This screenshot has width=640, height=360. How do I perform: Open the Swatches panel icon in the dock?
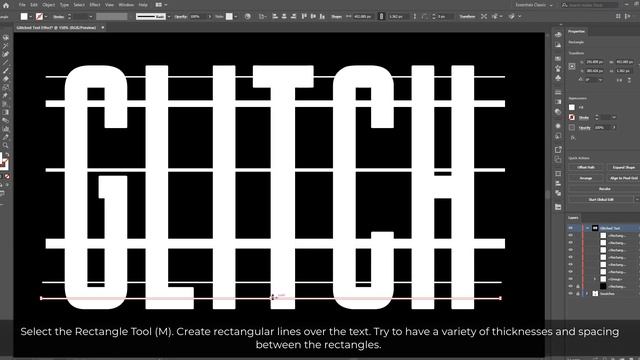point(558,58)
